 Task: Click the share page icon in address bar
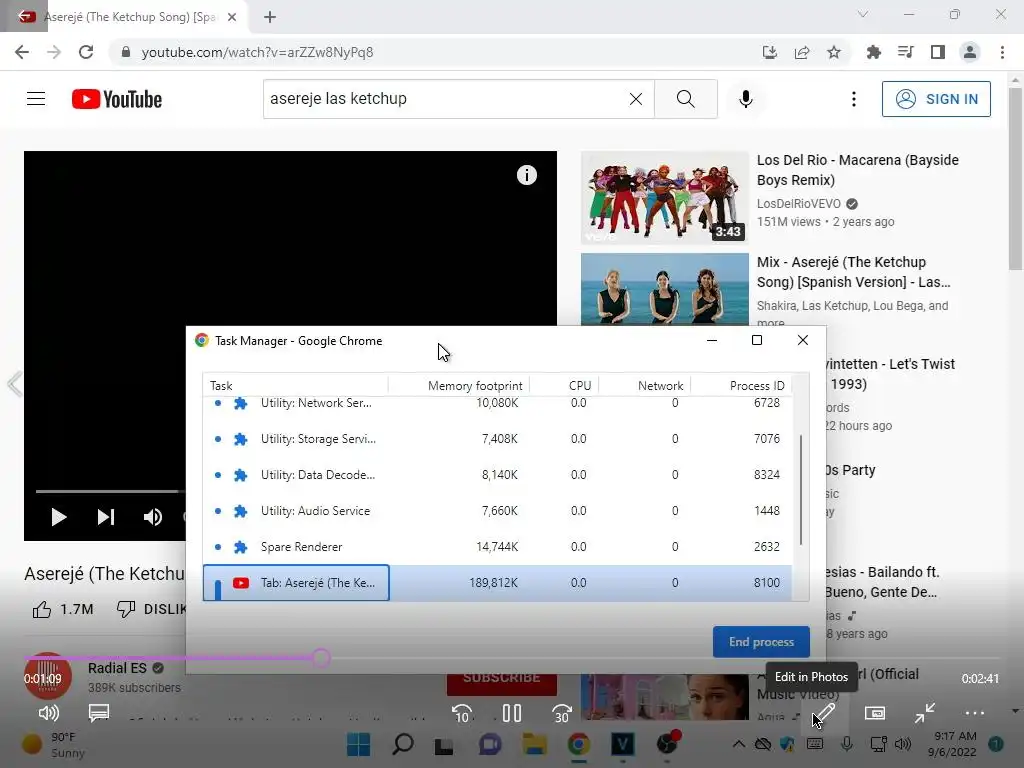pyautogui.click(x=802, y=52)
